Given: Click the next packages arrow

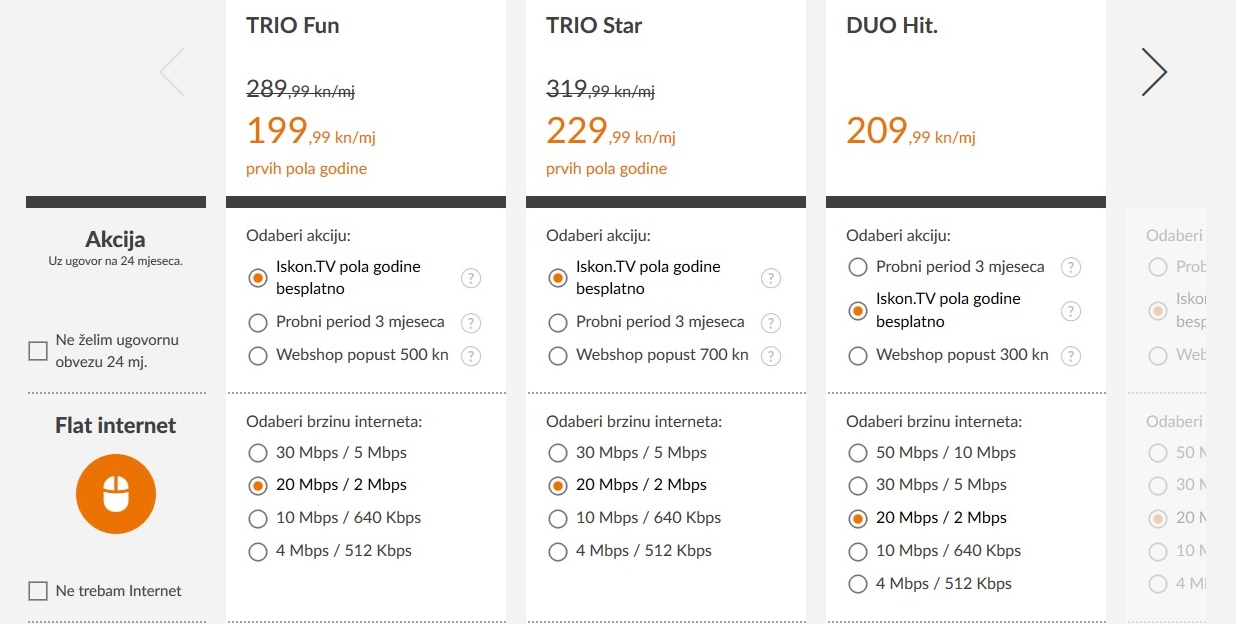Looking at the screenshot, I should tap(1154, 72).
